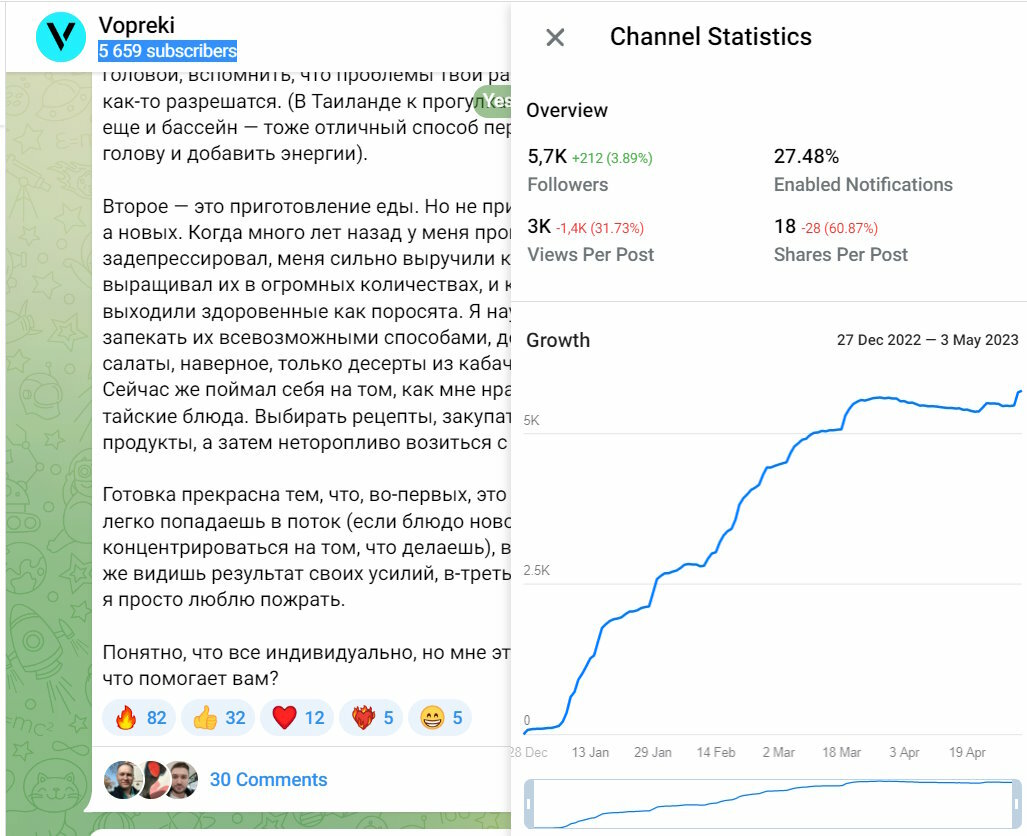Close the Channel Statistics panel

tap(555, 38)
